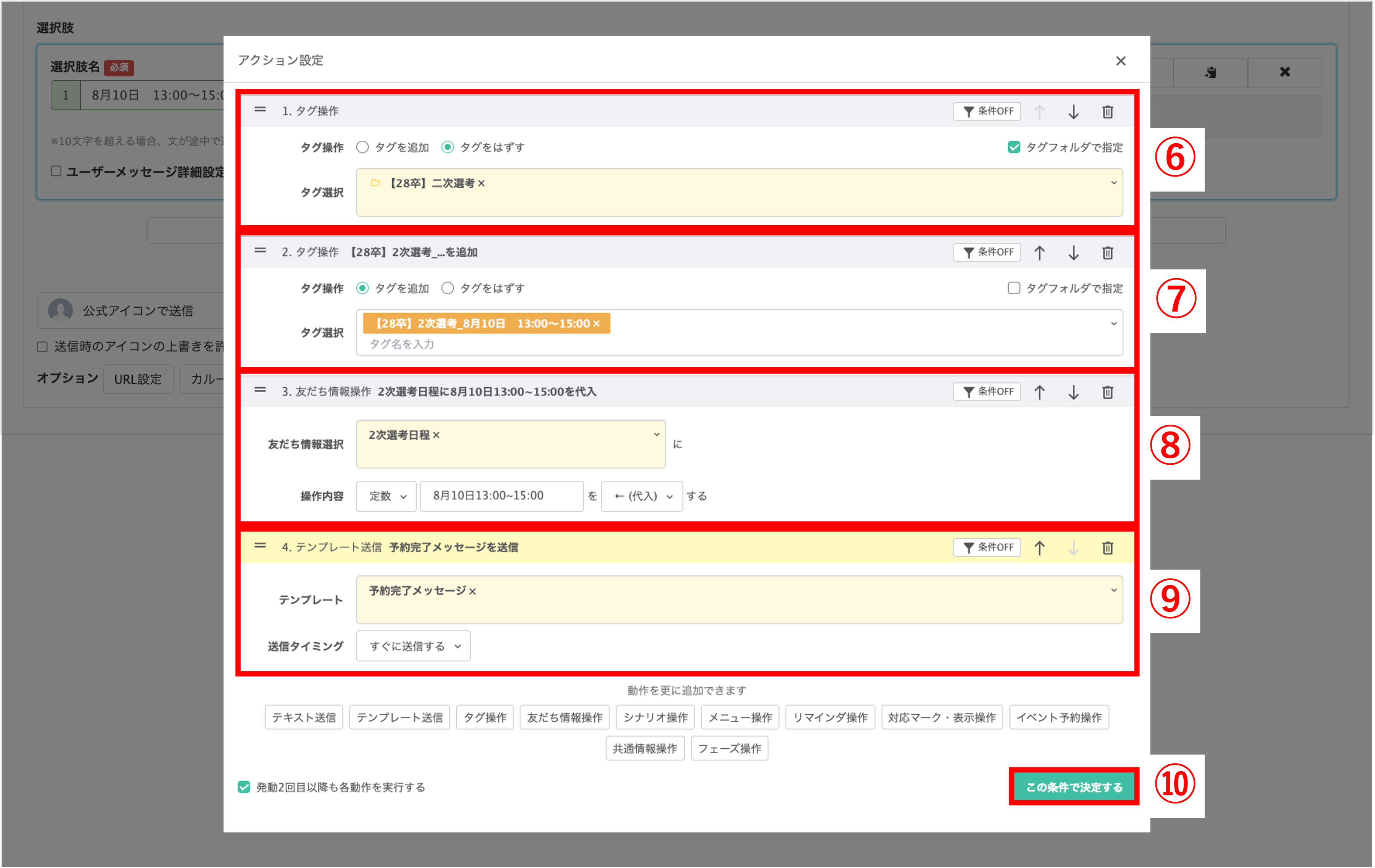Toggle 発動2回目以降も各動作を実行する checkbox

tap(244, 788)
